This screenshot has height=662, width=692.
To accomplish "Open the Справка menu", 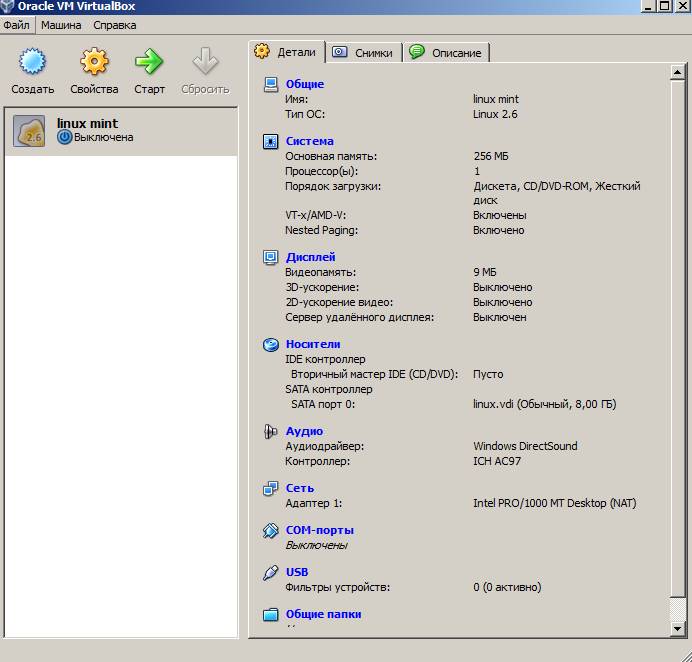I will 115,25.
